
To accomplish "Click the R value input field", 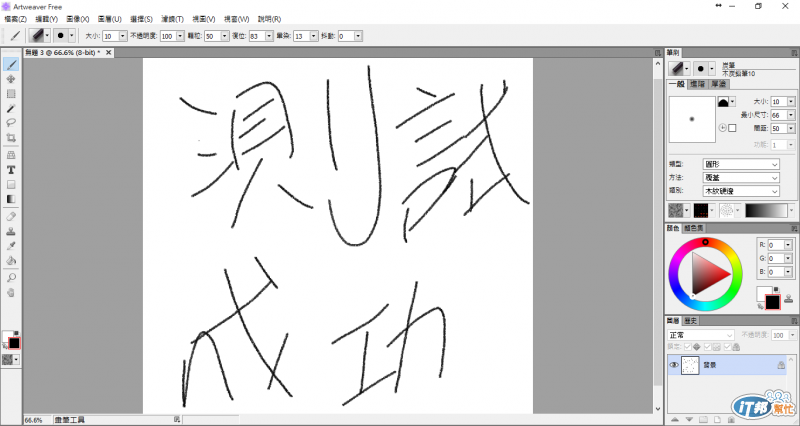I will [x=776, y=245].
